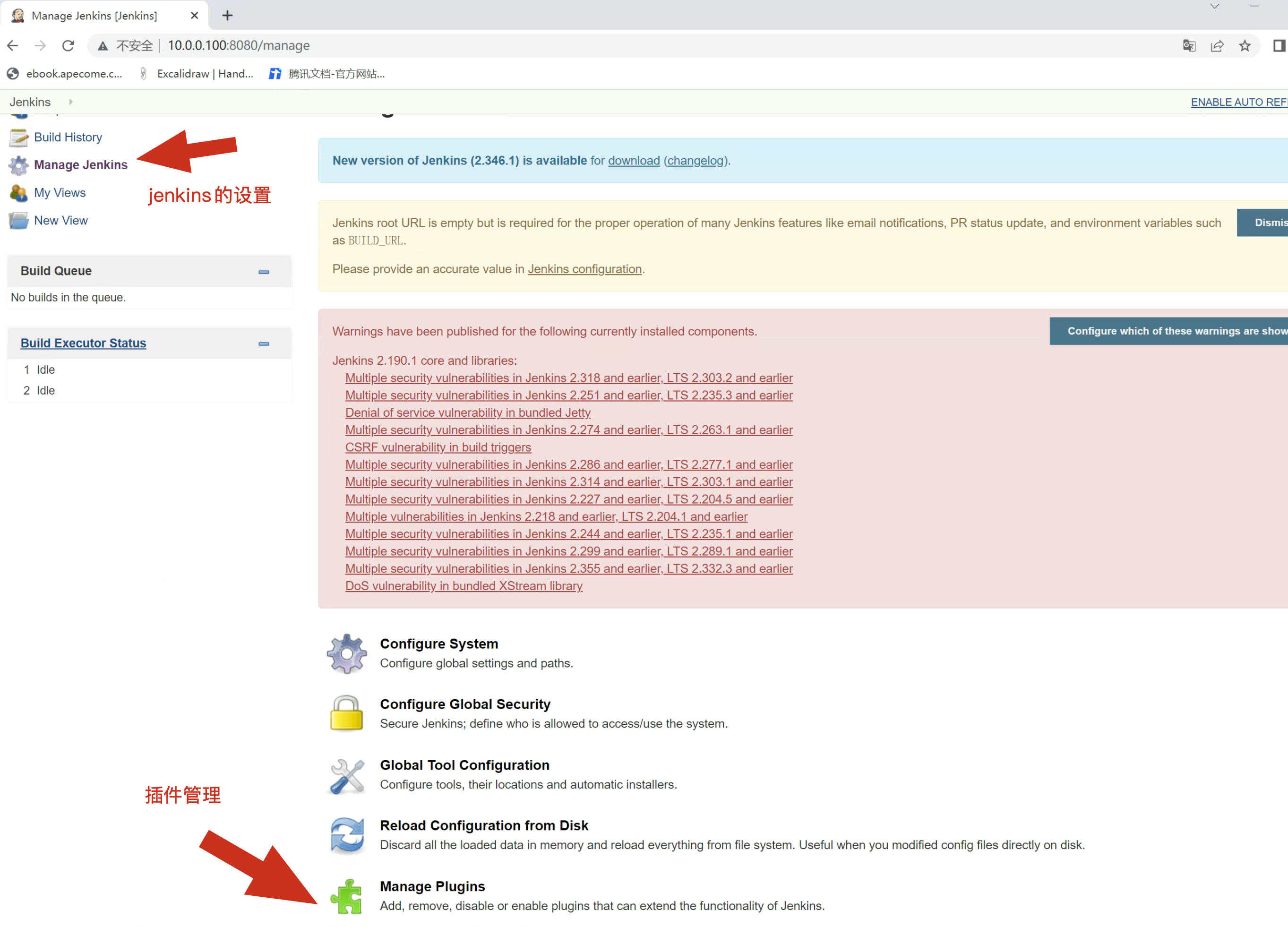This screenshot has width=1288, height=927.
Task: Expand the Jenkins breadcrumb arrow
Action: (x=71, y=102)
